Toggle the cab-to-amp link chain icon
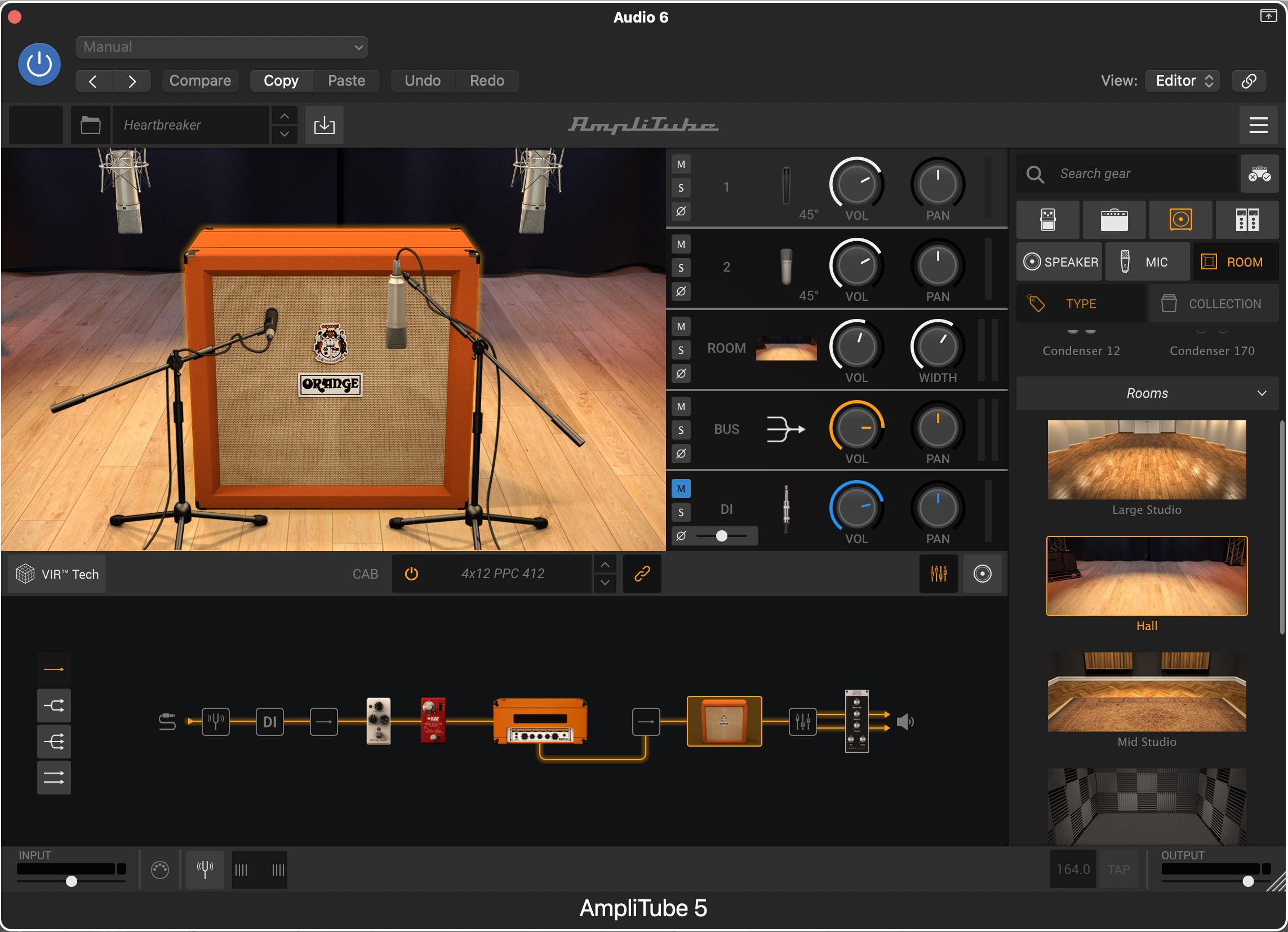 [642, 574]
